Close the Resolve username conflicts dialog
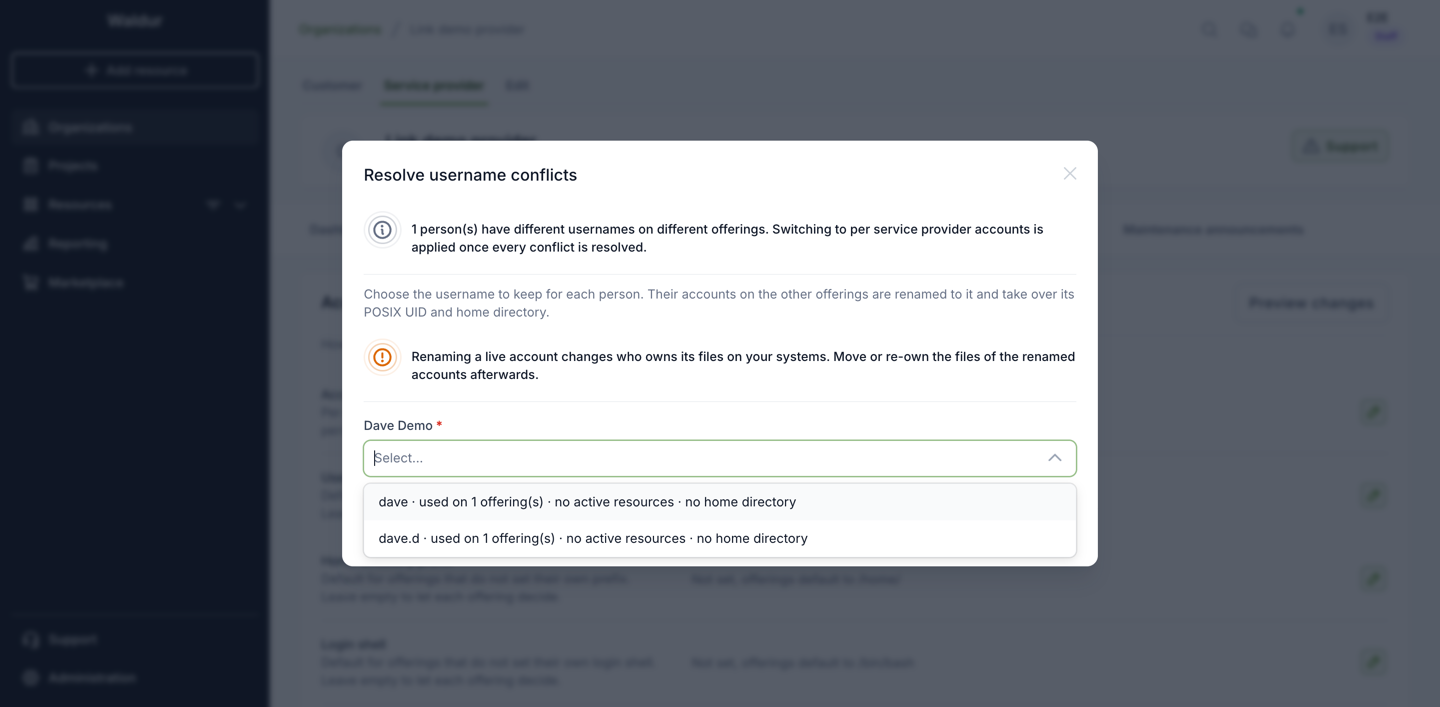This screenshot has width=1440, height=707. [1070, 174]
